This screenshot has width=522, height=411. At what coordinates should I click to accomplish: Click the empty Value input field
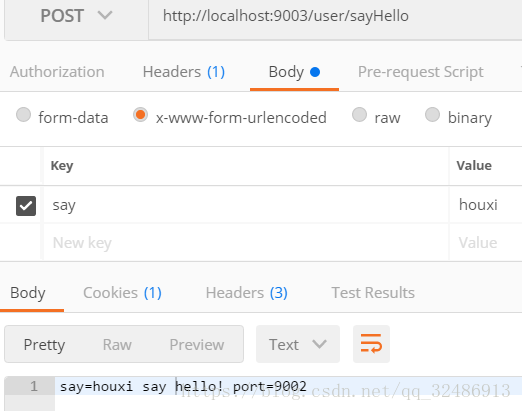pyautogui.click(x=486, y=243)
